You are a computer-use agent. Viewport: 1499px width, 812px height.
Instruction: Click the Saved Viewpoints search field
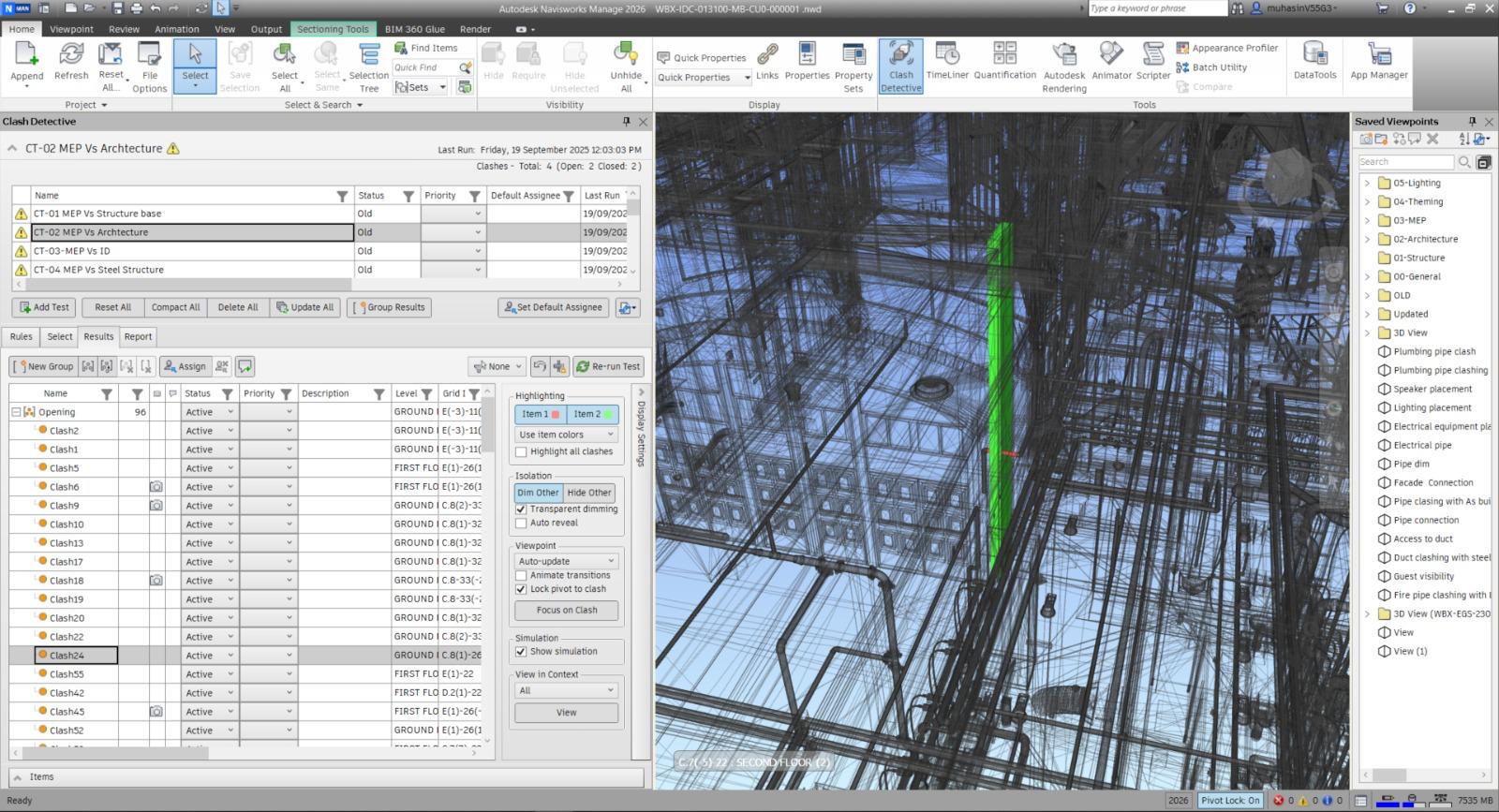click(x=1405, y=162)
